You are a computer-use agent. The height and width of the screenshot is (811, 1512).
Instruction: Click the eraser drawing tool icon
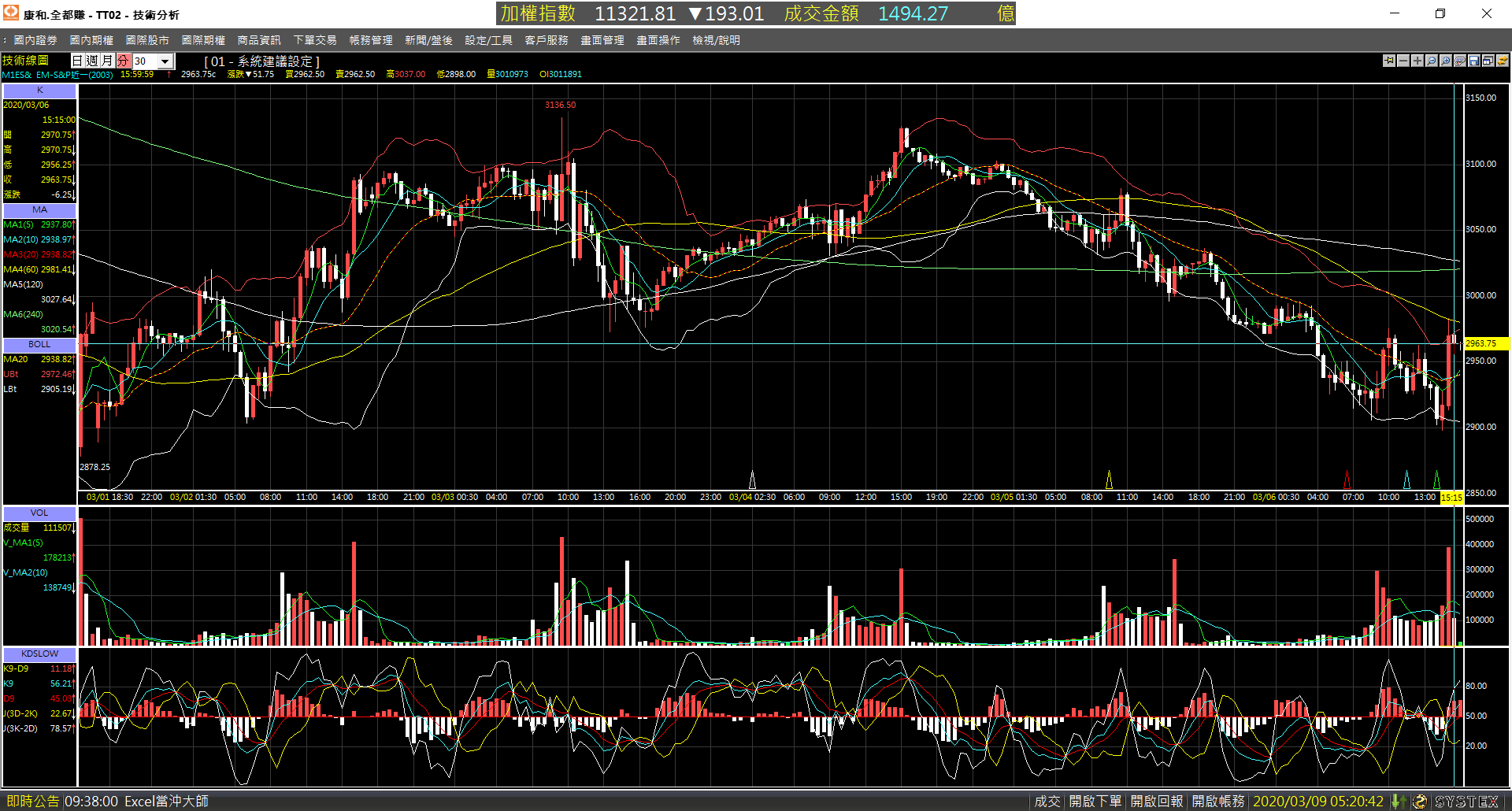[x=1460, y=61]
